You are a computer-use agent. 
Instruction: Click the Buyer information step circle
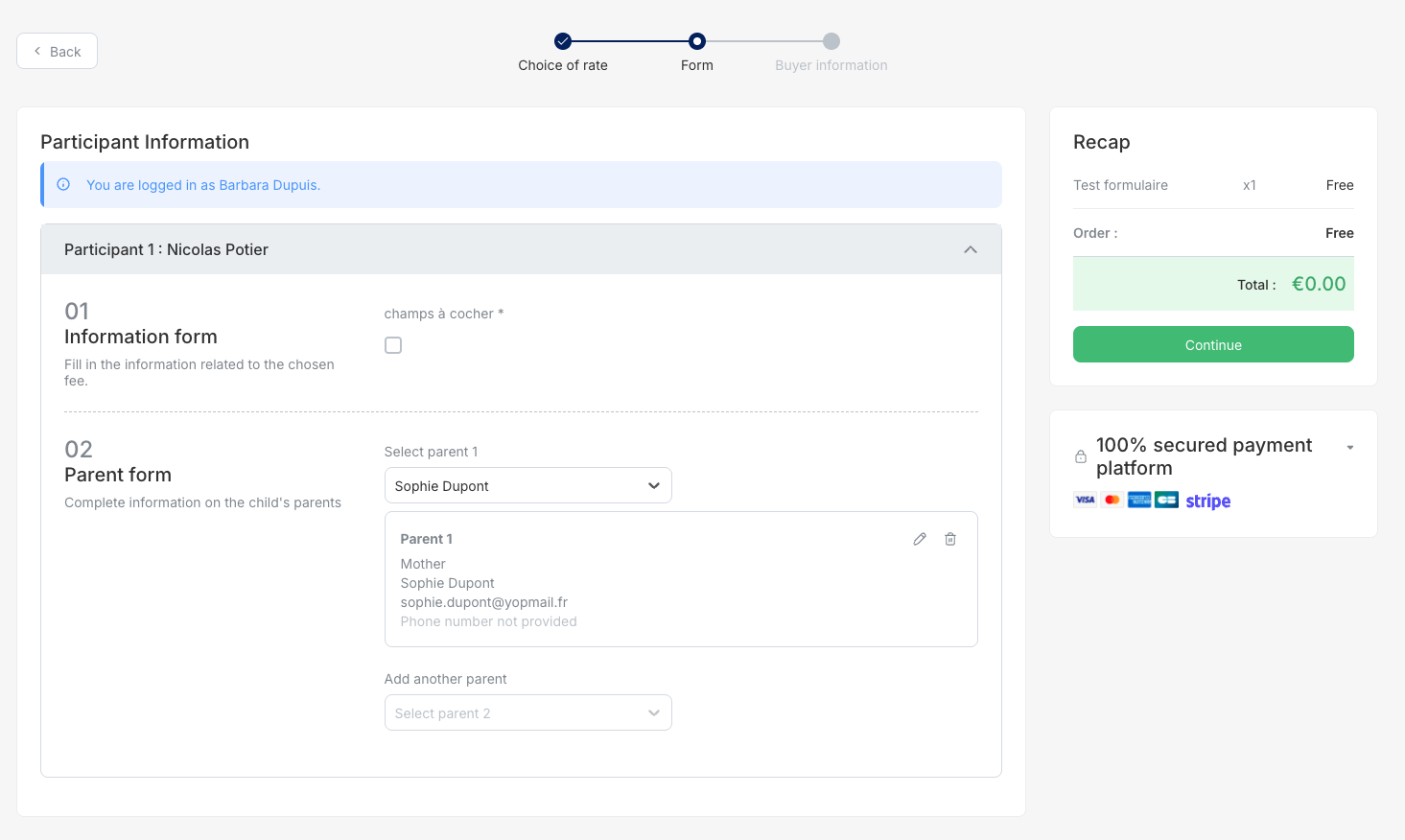point(831,41)
